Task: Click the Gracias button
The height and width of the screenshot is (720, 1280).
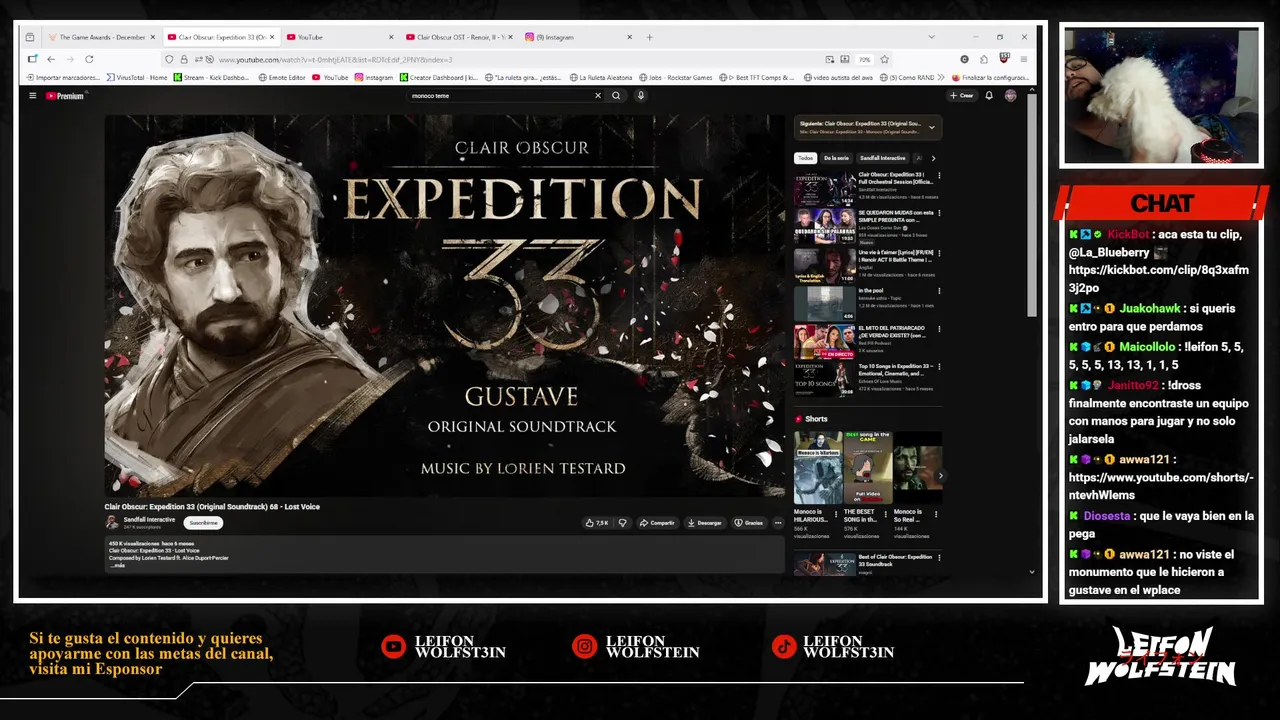Action: pos(749,523)
